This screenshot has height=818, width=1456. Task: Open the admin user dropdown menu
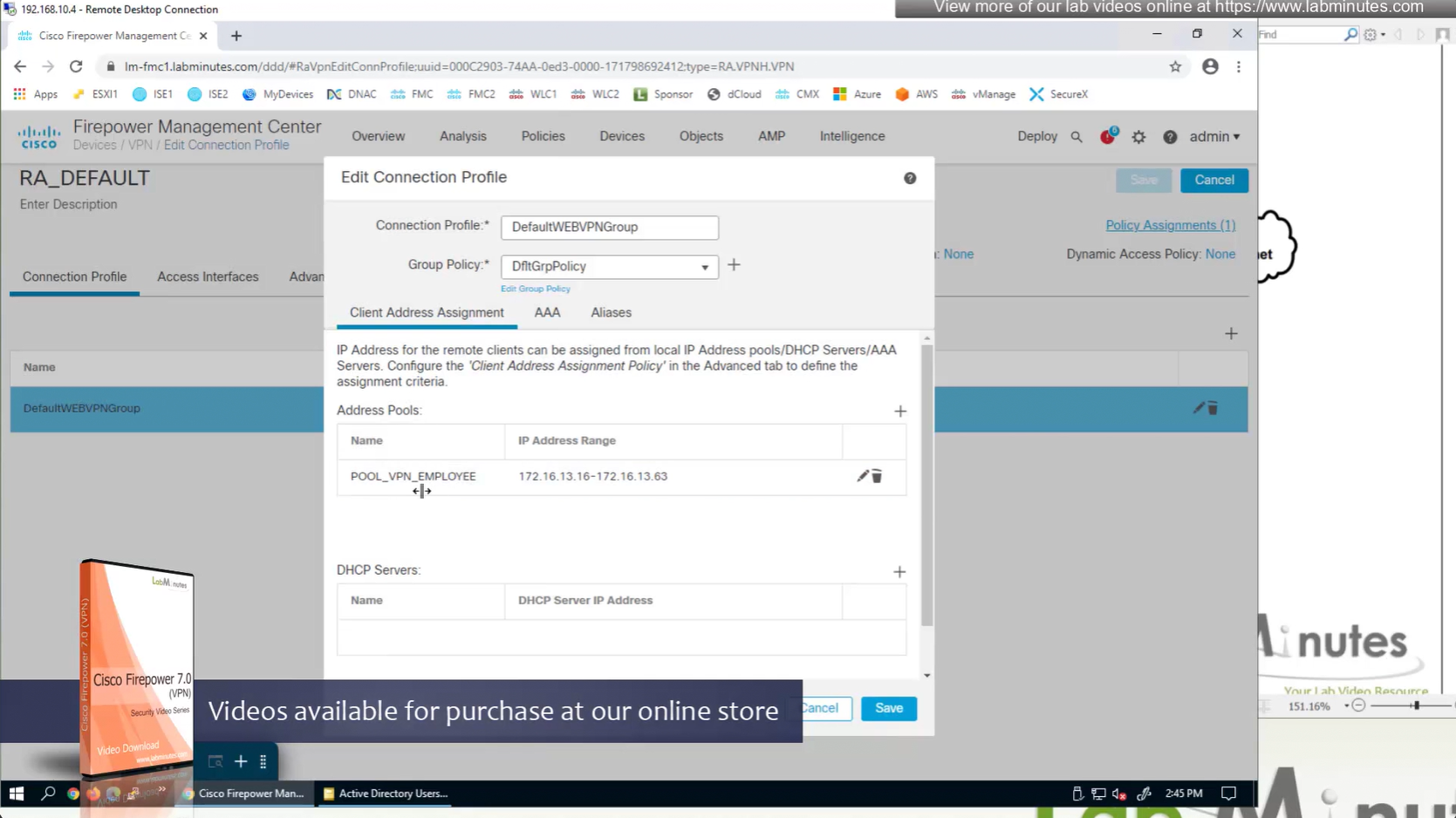pyautogui.click(x=1214, y=137)
